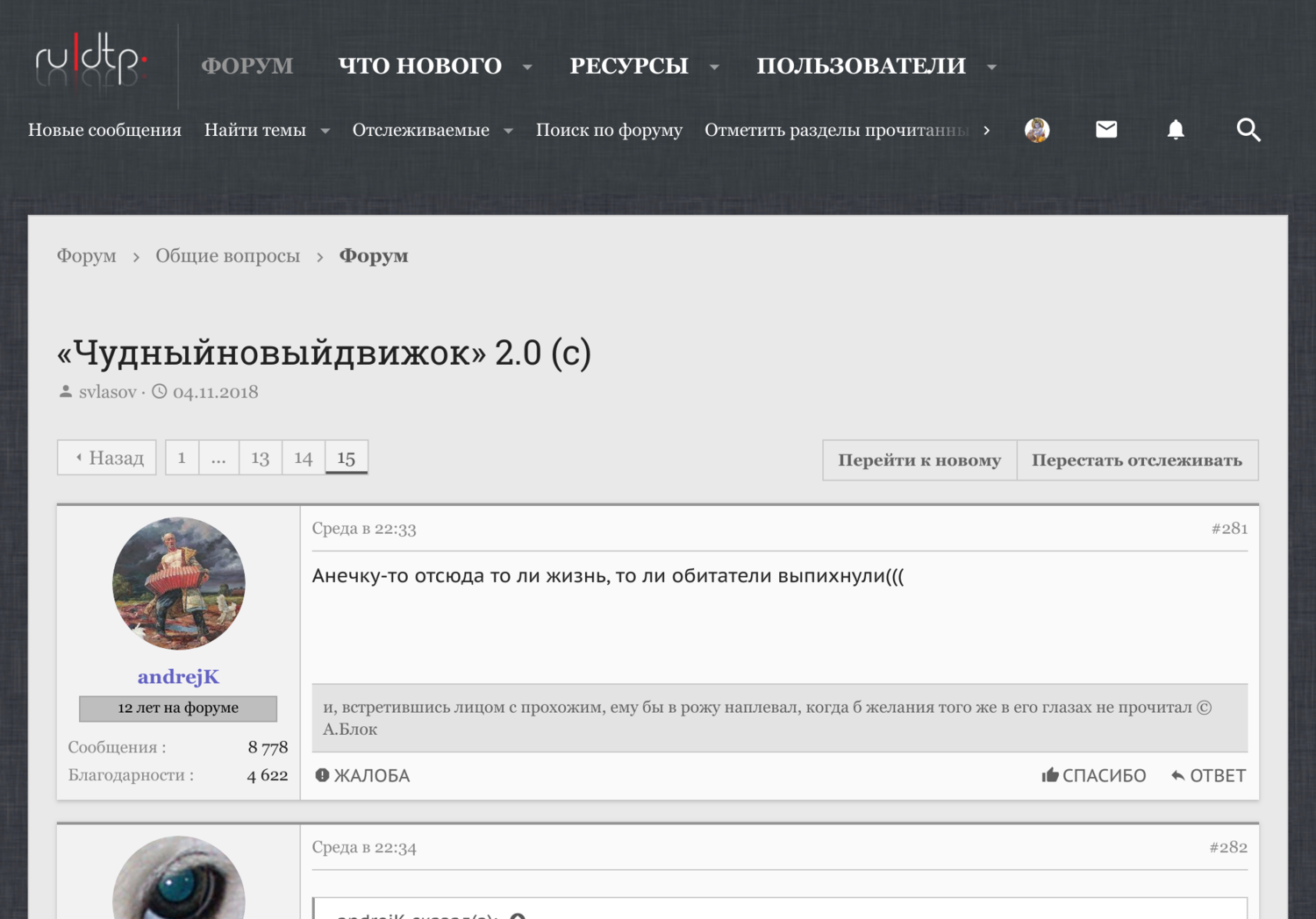1316x919 pixels.
Task: Click andrejK's thanks count 4 622
Action: (x=268, y=775)
